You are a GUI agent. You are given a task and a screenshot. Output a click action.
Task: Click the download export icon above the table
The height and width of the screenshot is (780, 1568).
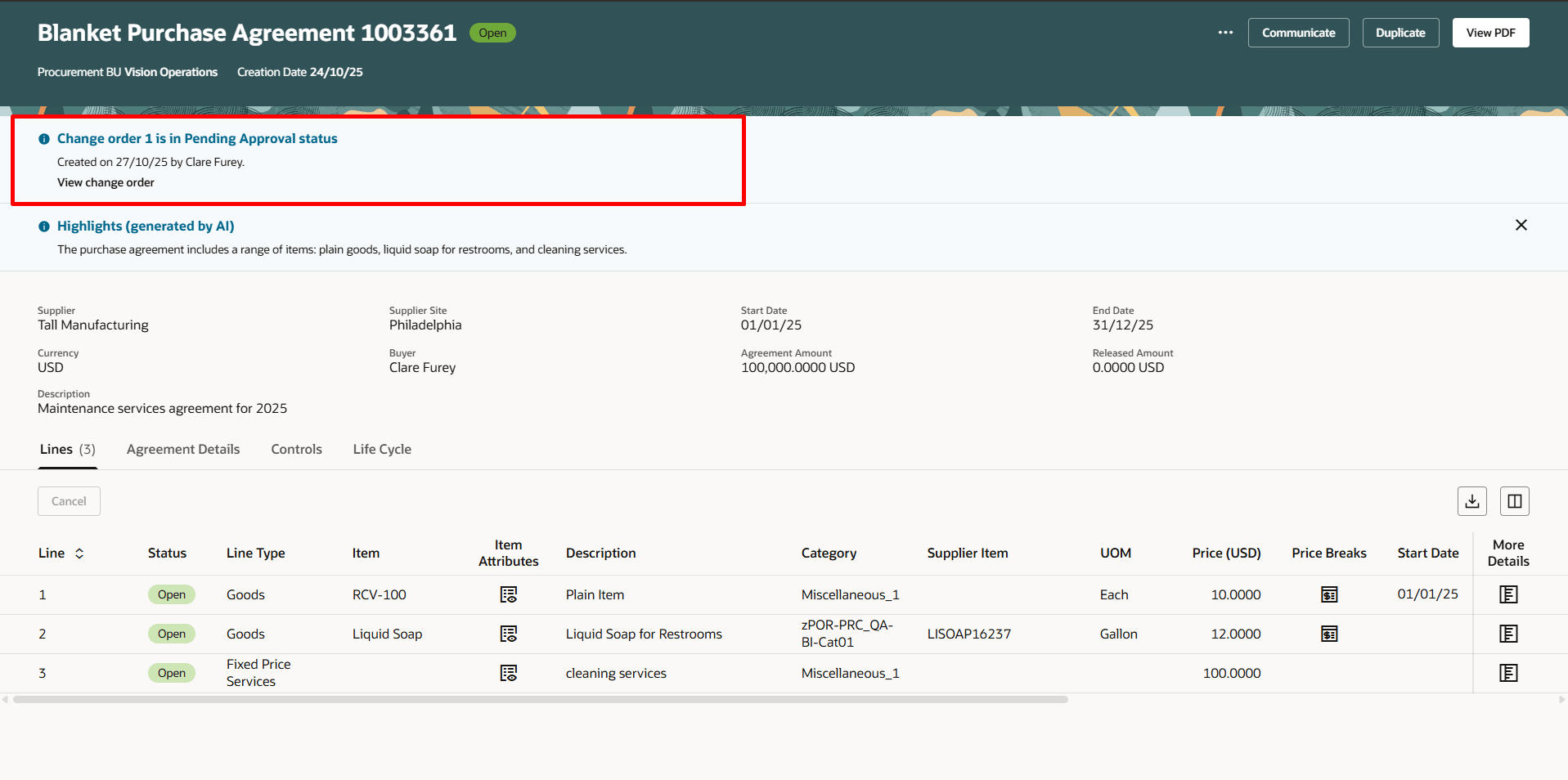point(1471,500)
